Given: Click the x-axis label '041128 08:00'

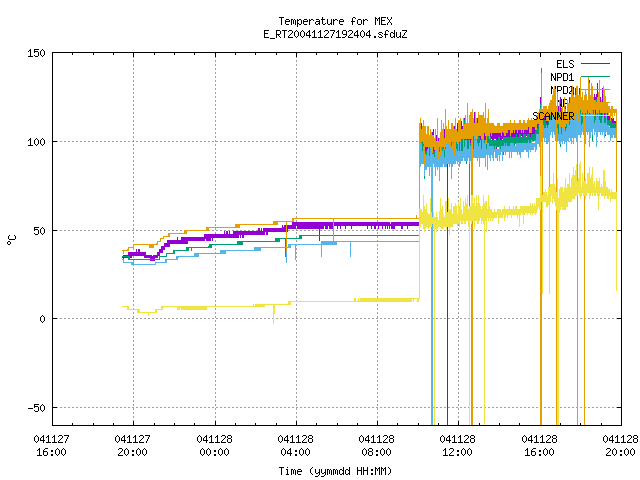Looking at the screenshot, I should [376, 446].
